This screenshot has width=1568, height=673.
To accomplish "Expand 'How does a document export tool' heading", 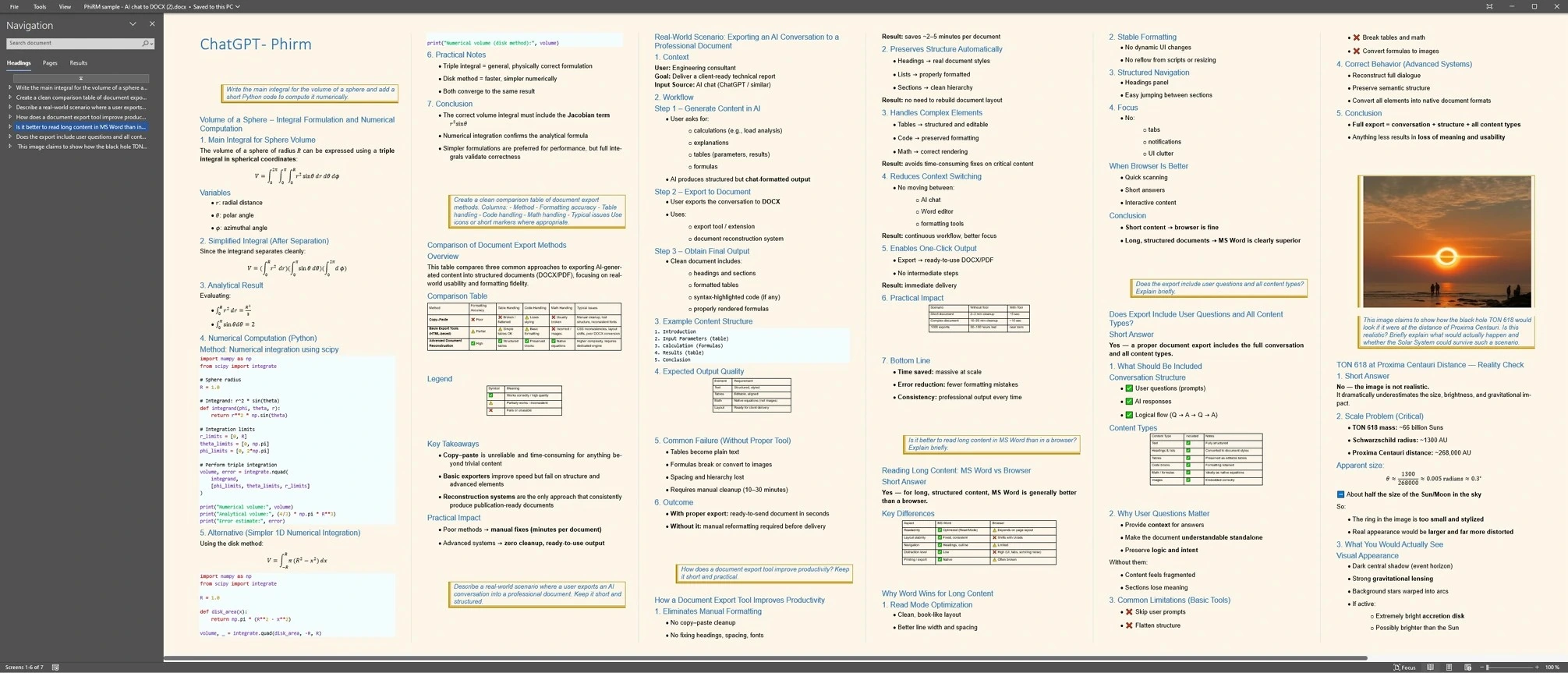I will [x=10, y=117].
